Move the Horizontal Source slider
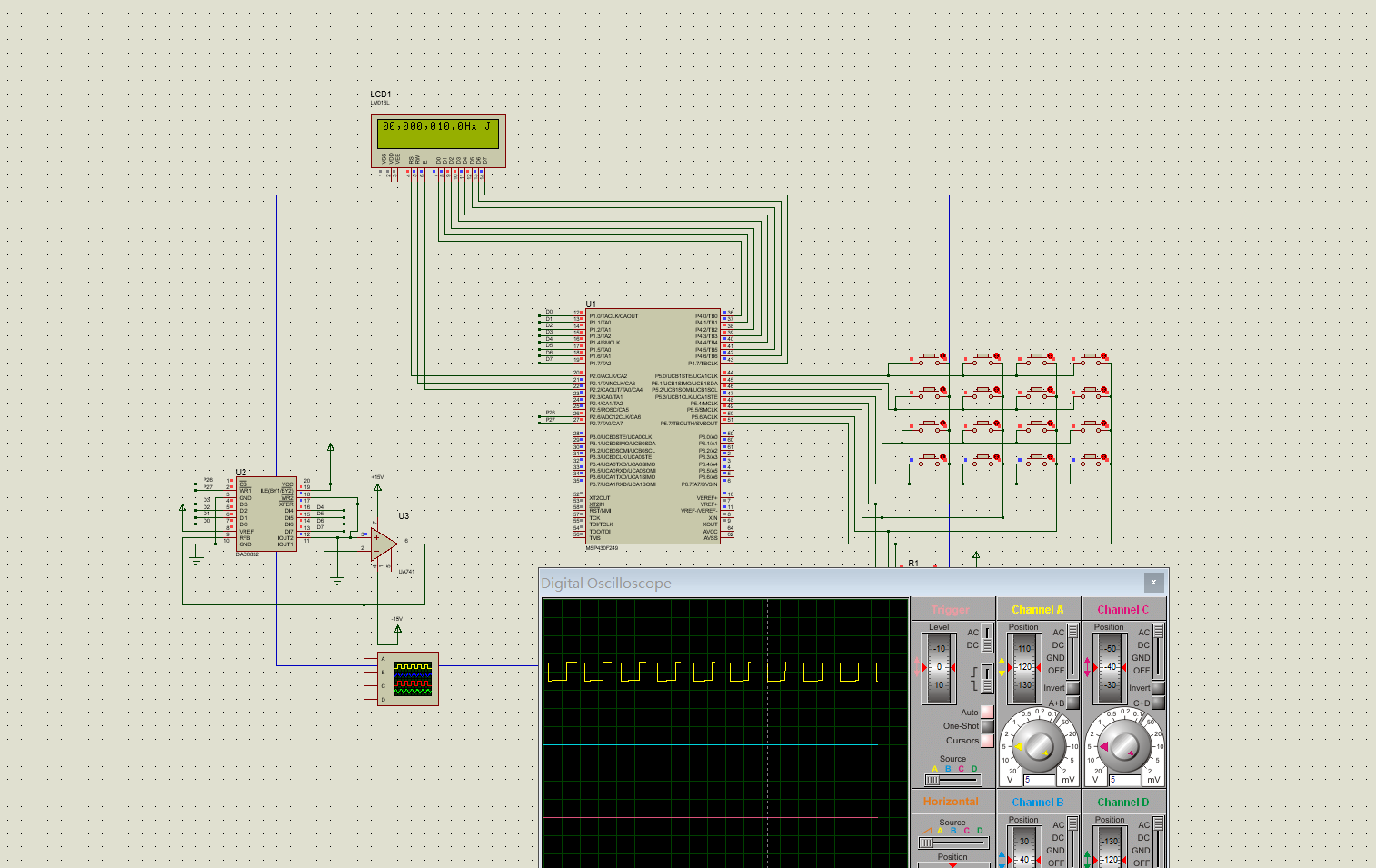1376x868 pixels. pyautogui.click(x=952, y=843)
